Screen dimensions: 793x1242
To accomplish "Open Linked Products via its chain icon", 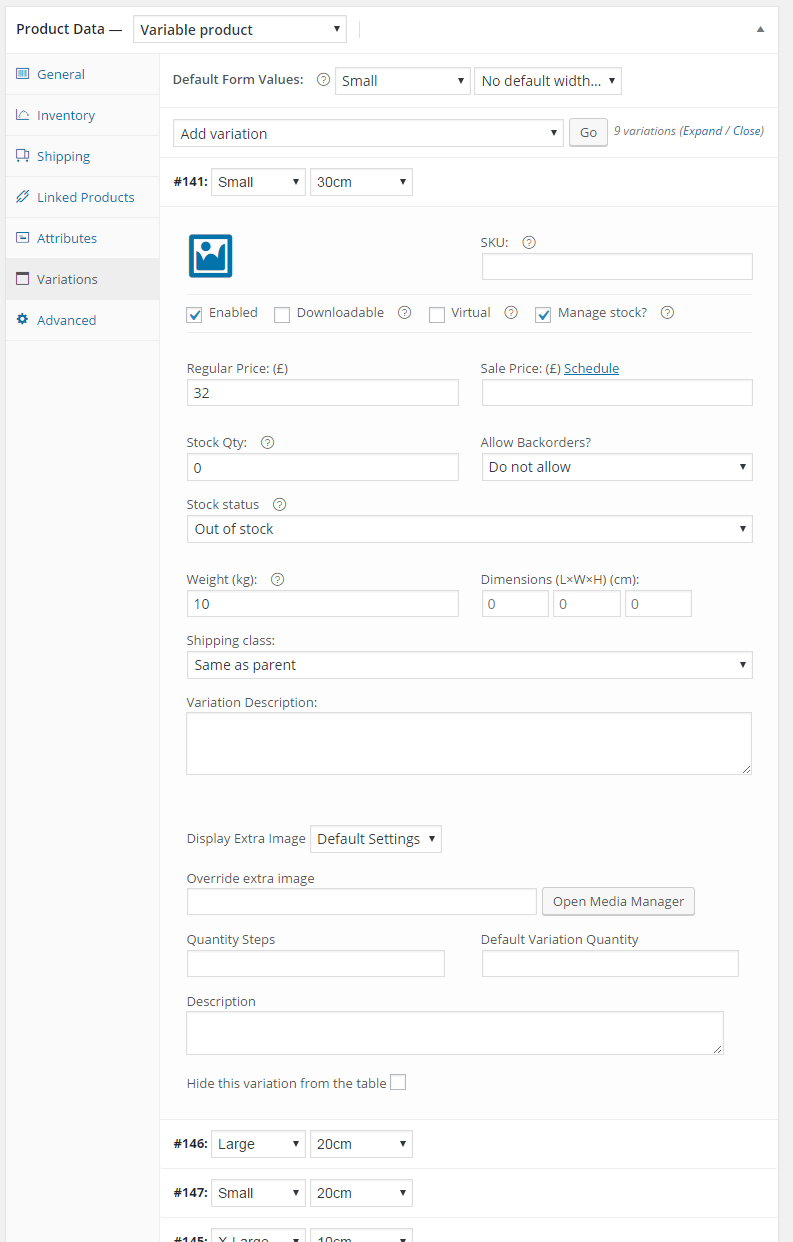I will 23,197.
